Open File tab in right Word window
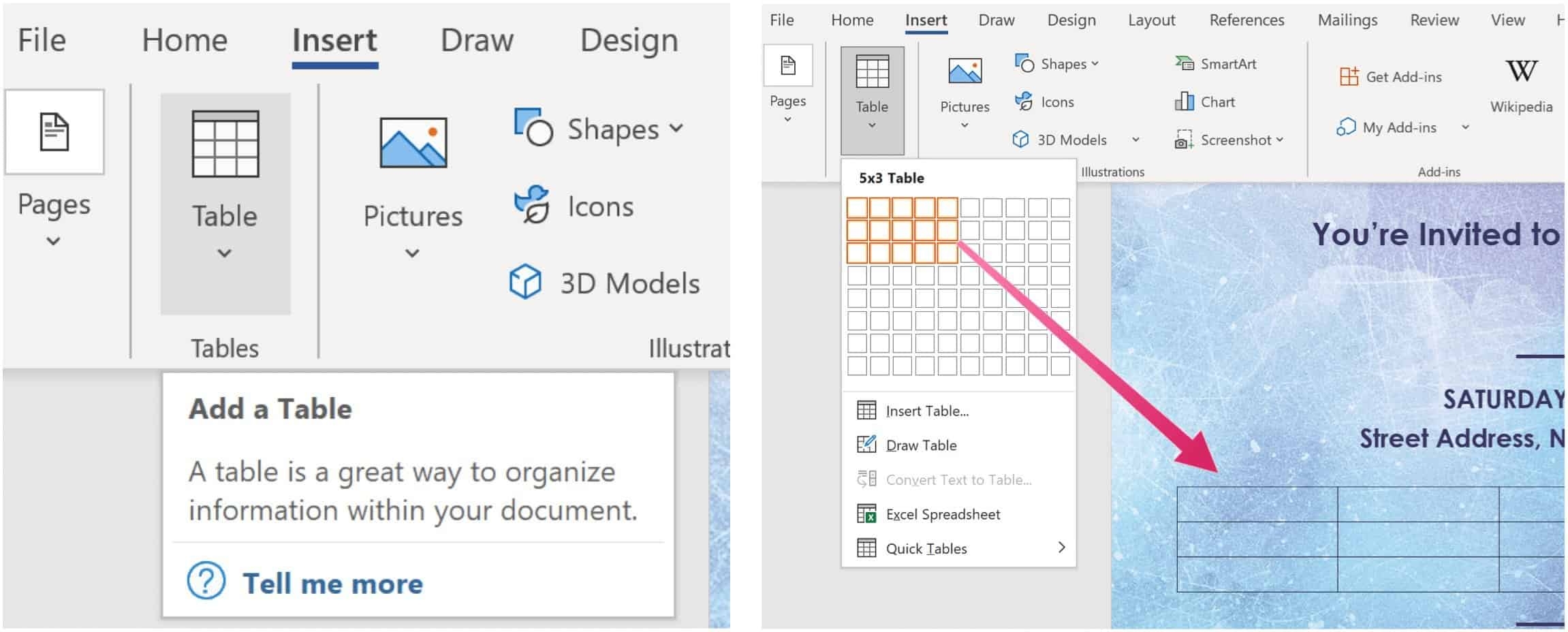Viewport: 1568px width, 632px height. tap(781, 20)
